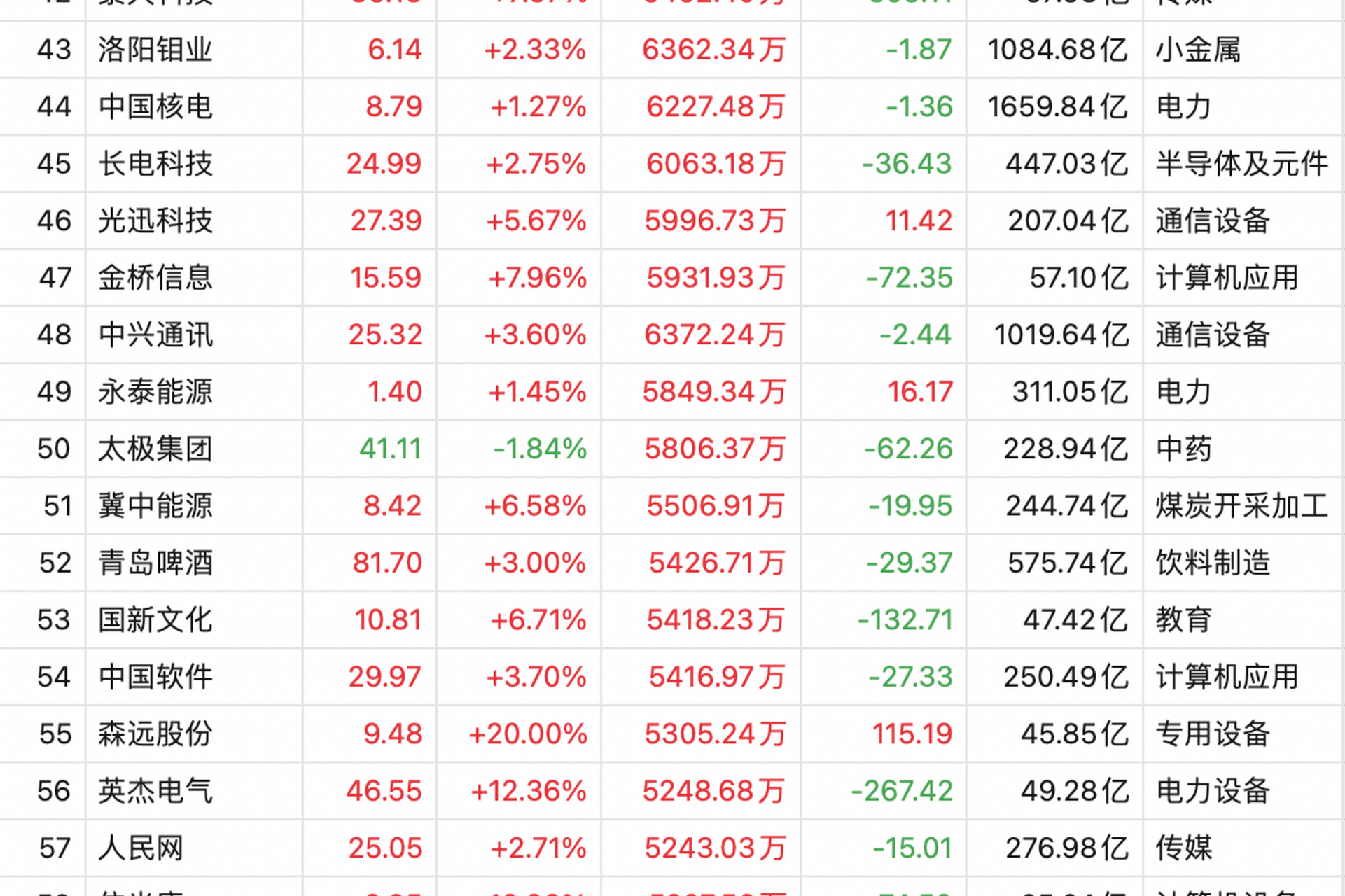The image size is (1345, 896).
Task: Click value -72.35
Action: (x=909, y=278)
